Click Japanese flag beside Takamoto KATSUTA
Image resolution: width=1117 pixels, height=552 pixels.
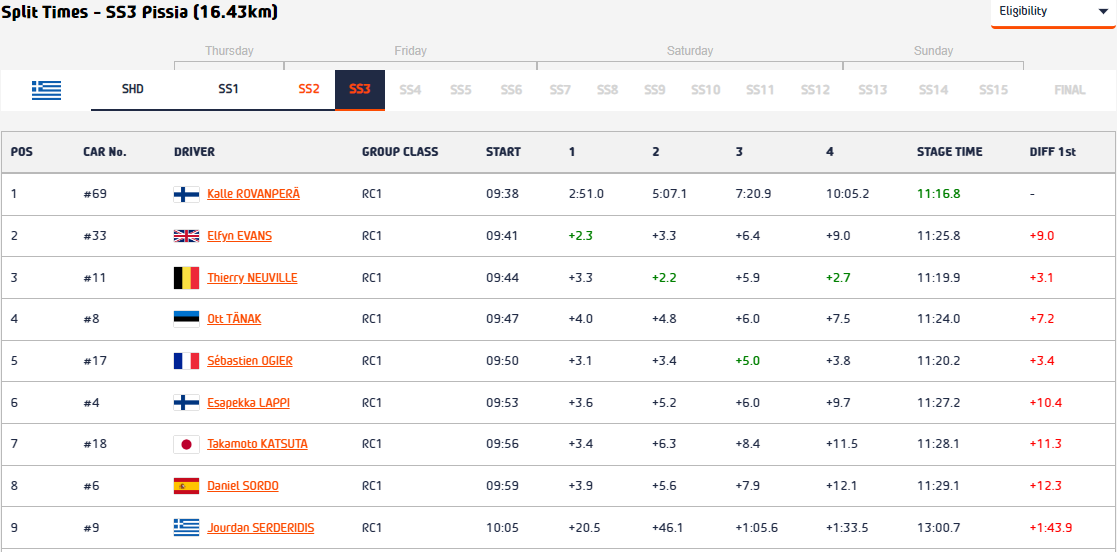pos(187,444)
